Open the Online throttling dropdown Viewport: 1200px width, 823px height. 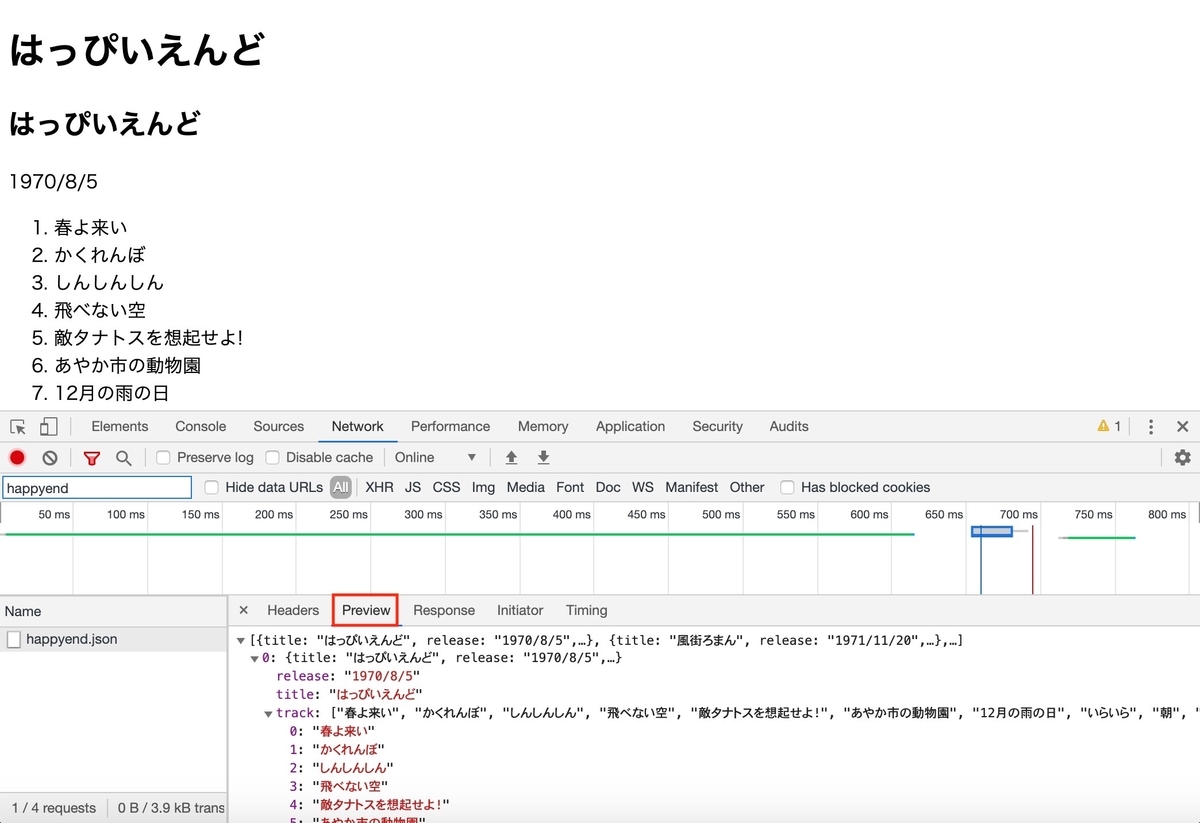tap(435, 457)
